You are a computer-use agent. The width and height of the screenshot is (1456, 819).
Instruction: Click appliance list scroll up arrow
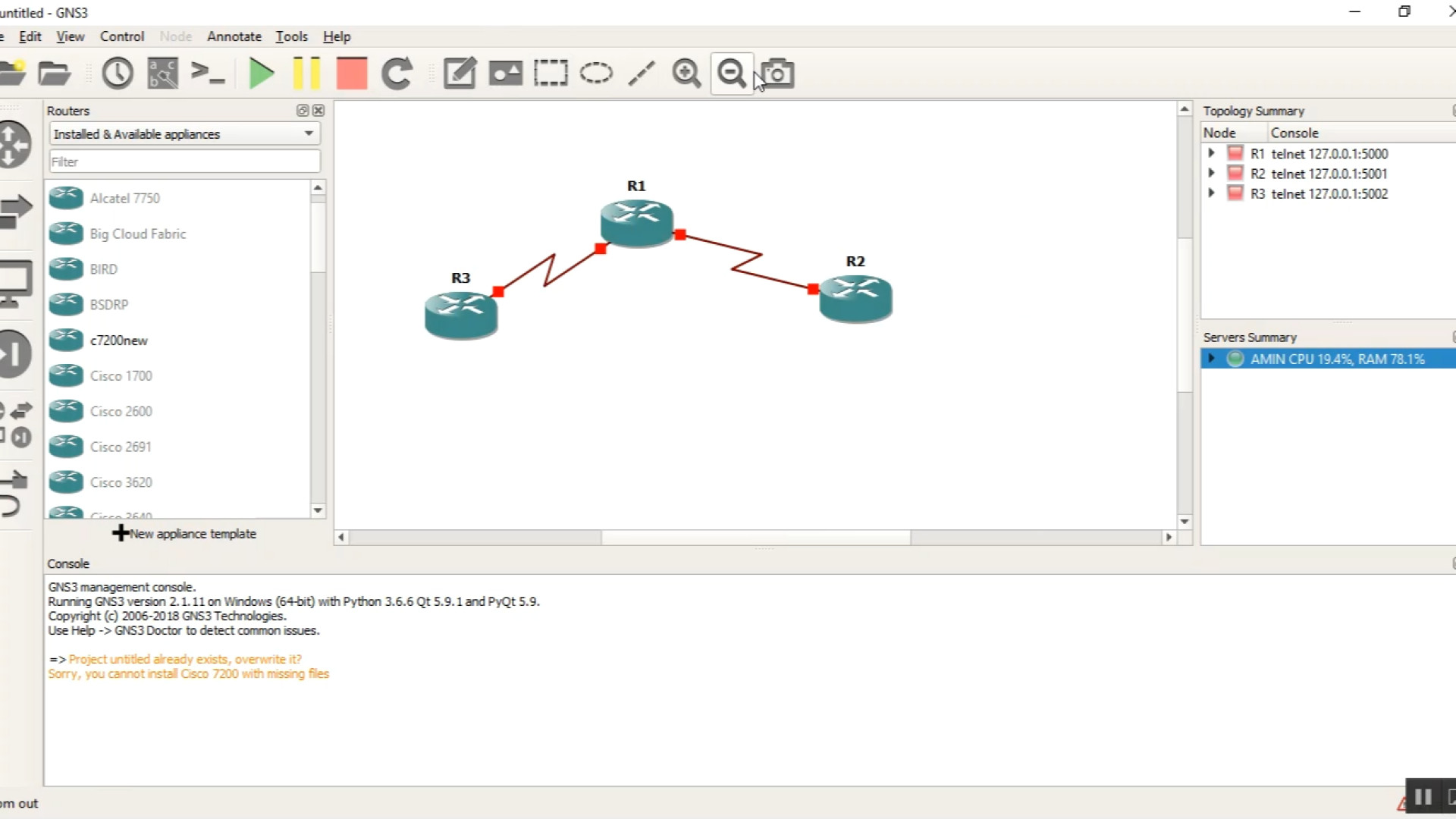tap(318, 187)
